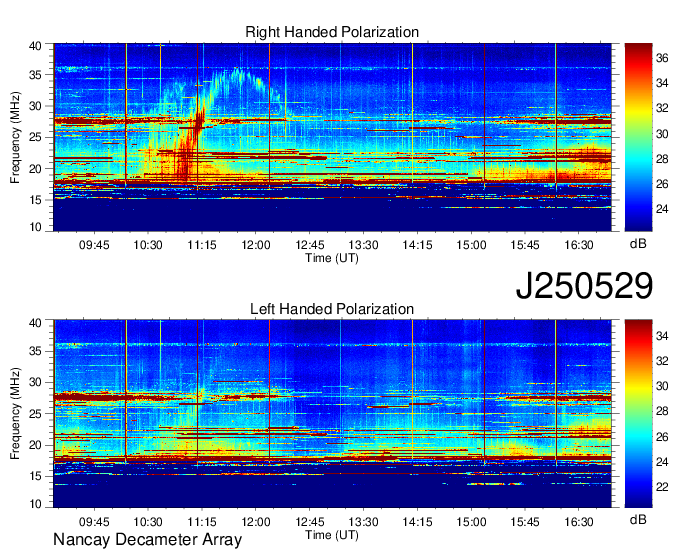The width and height of the screenshot is (680, 552).
Task: Click the dB unit label of Right Handed colorbar
Action: (x=638, y=244)
